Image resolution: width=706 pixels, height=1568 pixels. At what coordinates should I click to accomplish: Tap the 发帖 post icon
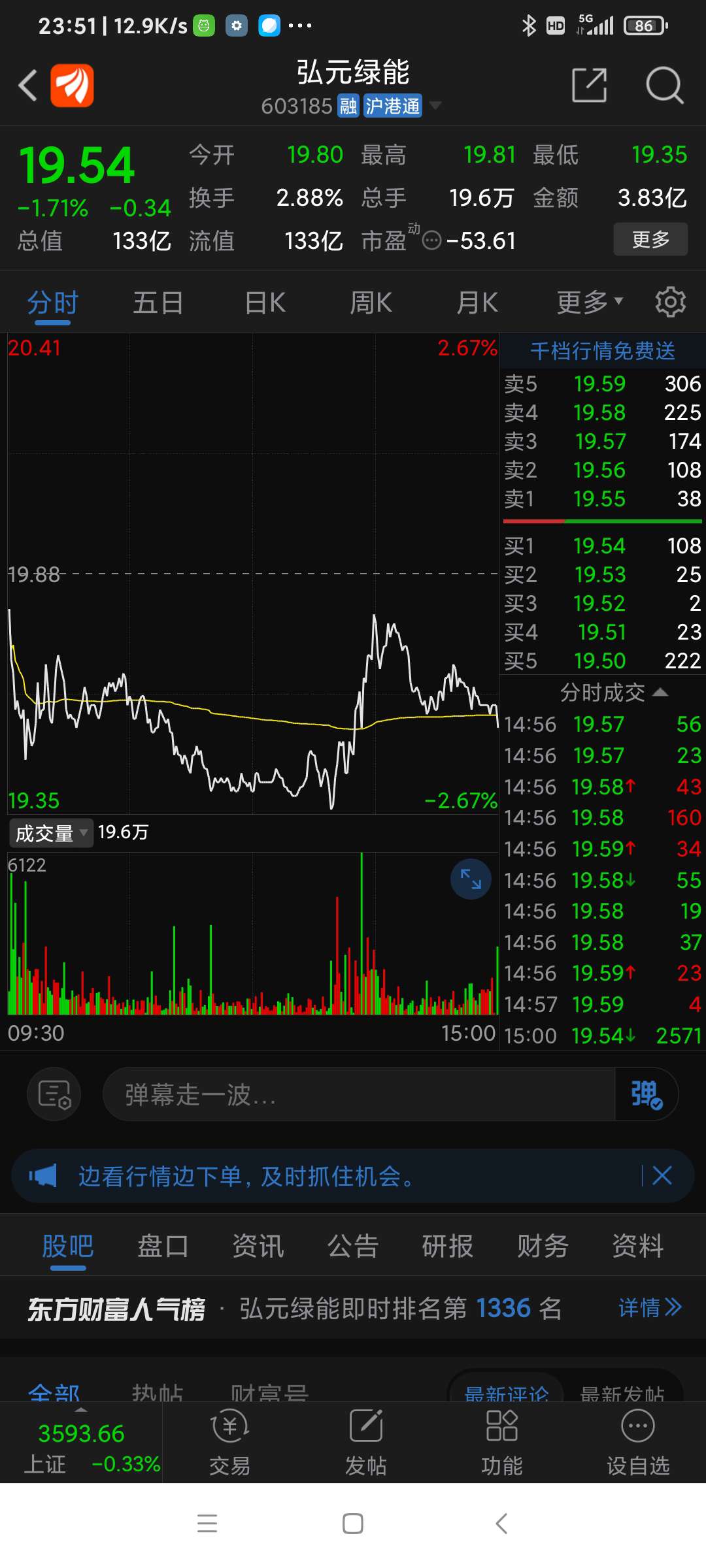365,1442
